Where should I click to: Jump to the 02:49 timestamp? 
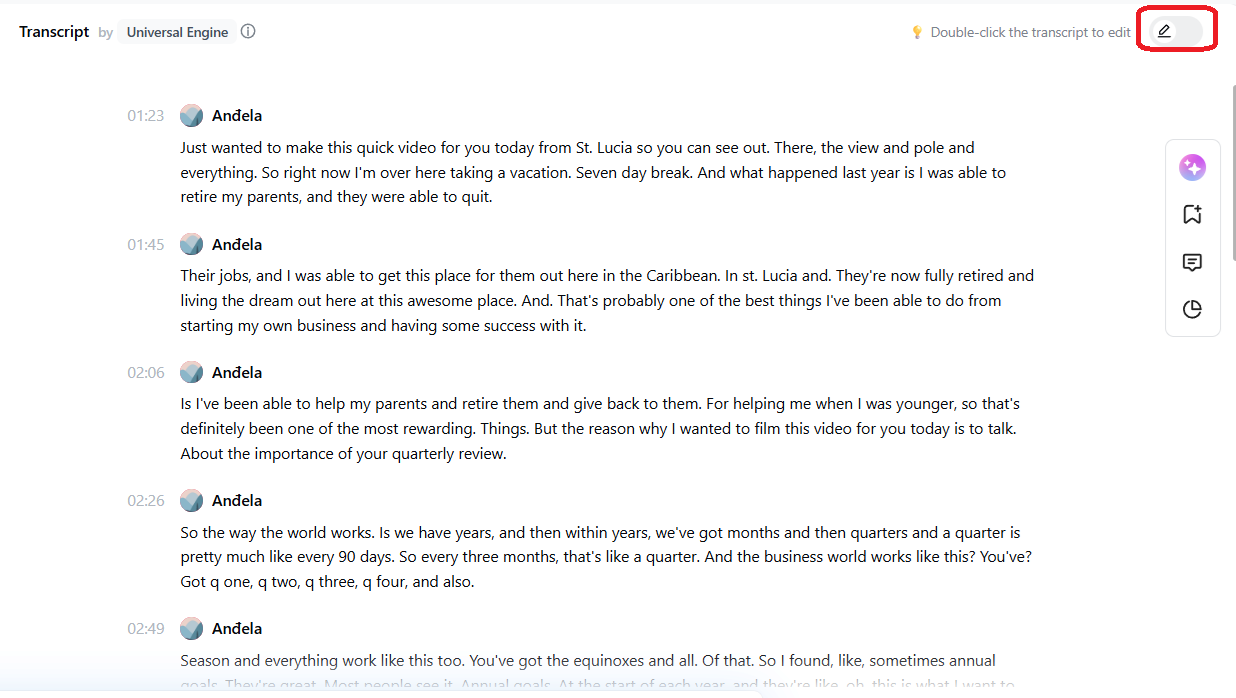[x=145, y=628]
